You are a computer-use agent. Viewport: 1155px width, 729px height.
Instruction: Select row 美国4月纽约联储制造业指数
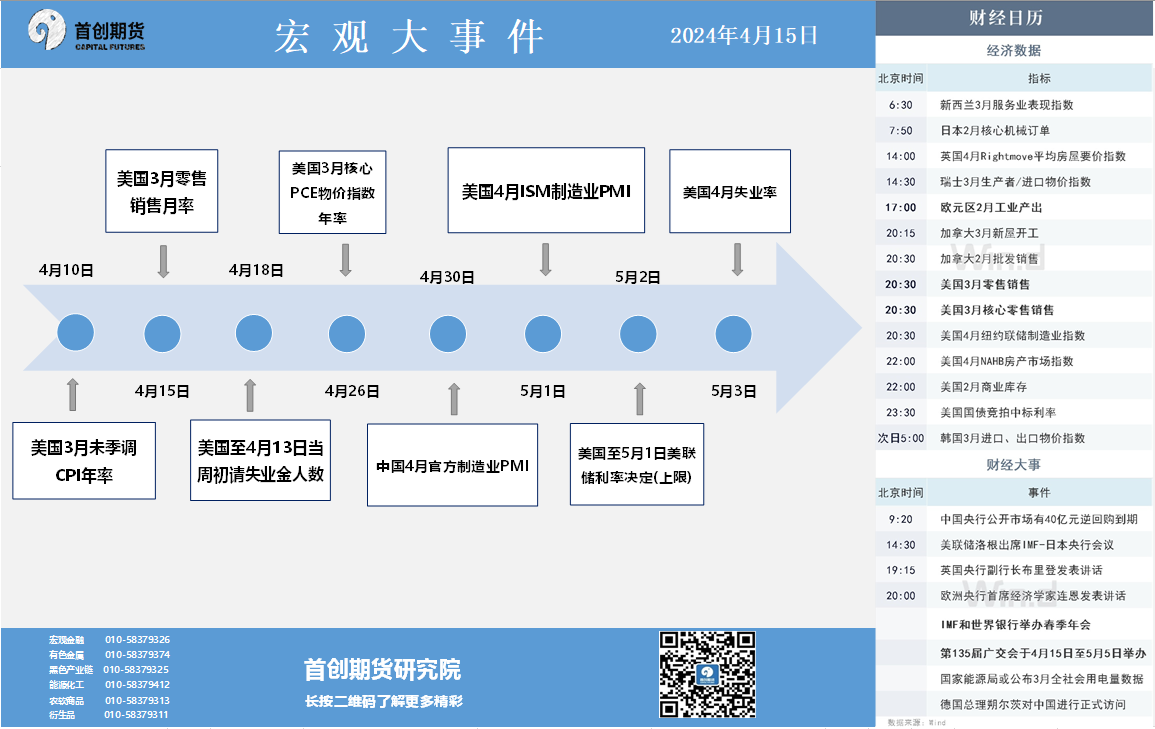1014,336
